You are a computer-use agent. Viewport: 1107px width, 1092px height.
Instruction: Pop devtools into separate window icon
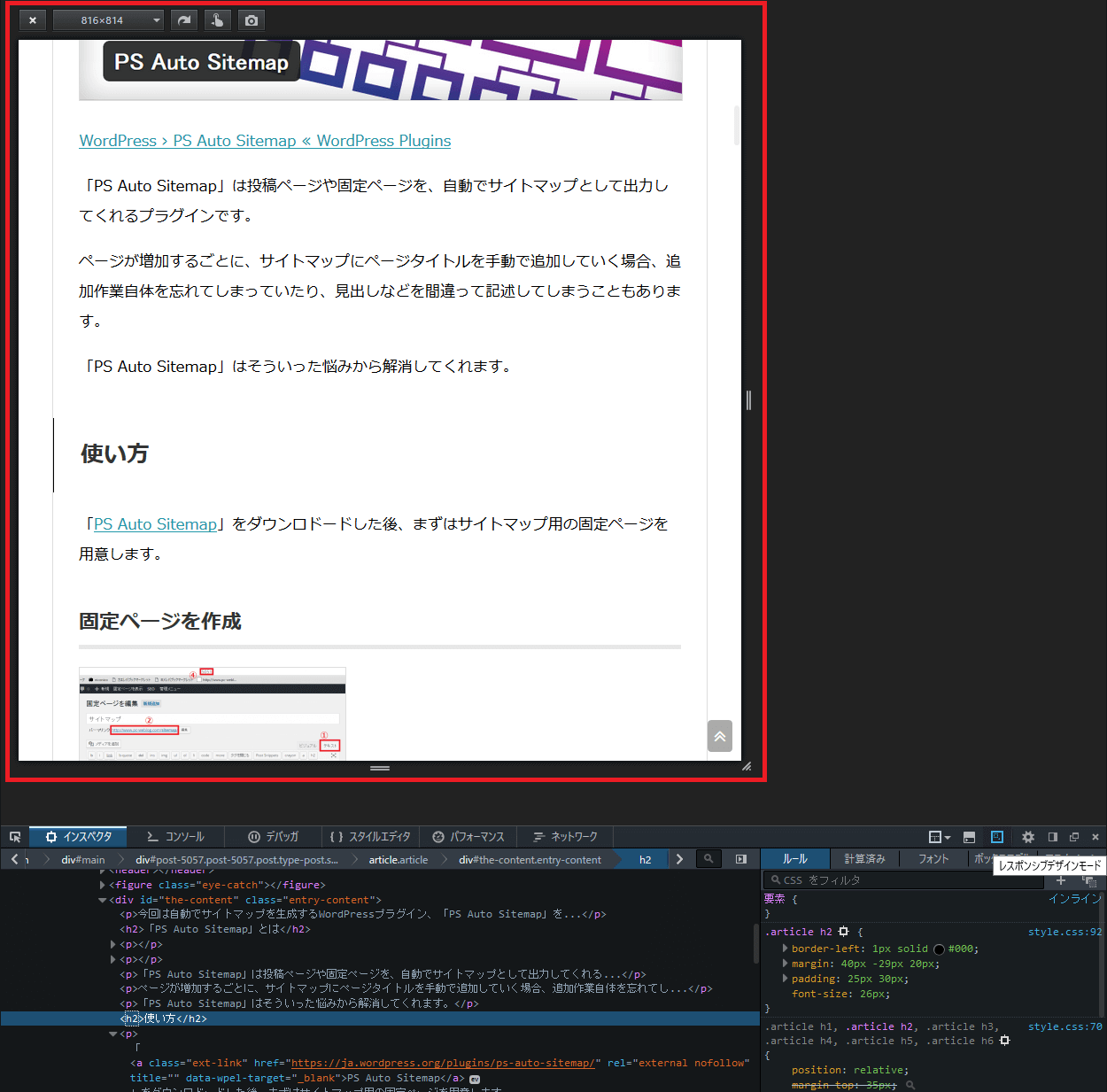(1074, 837)
